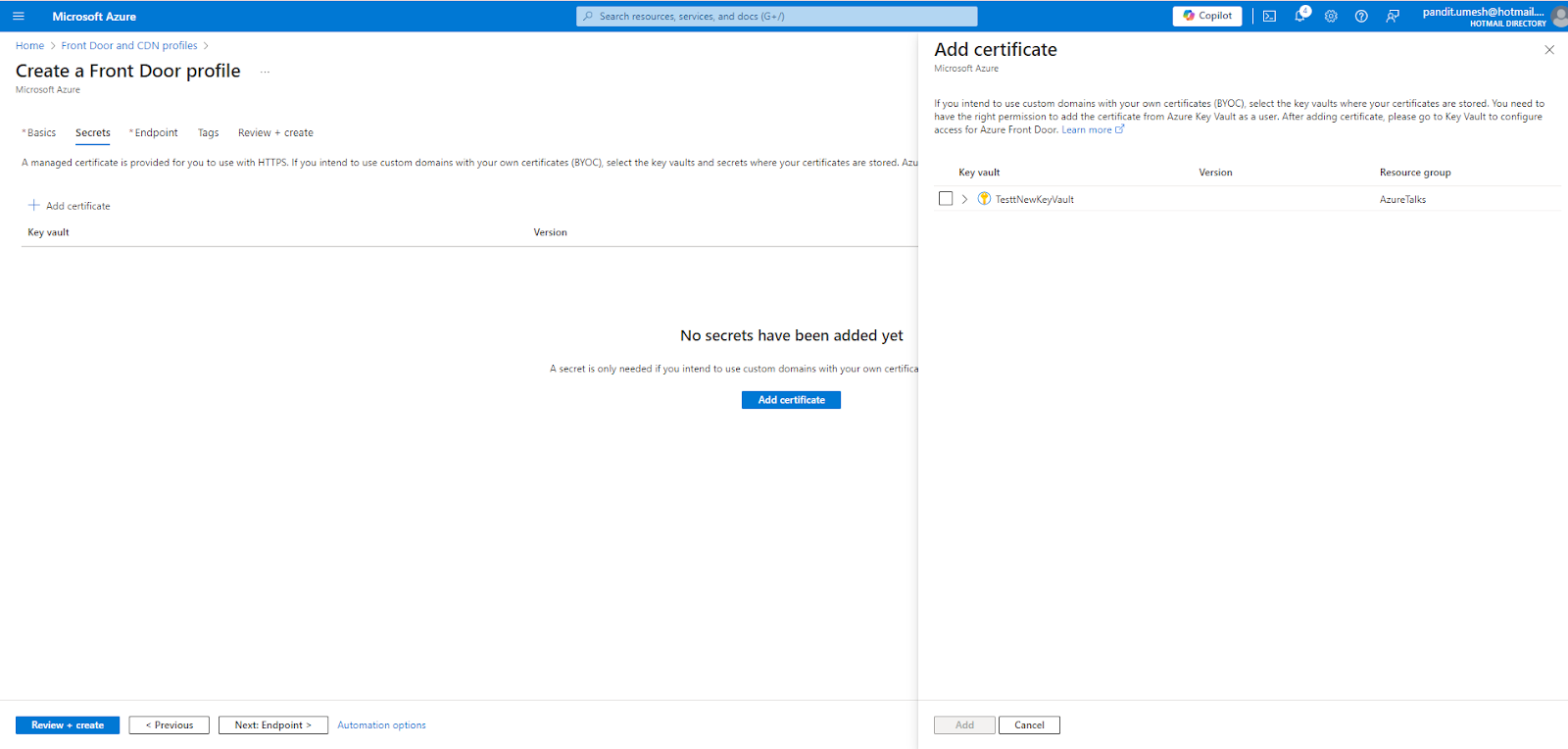Click the plus icon for Add certificate

34,205
